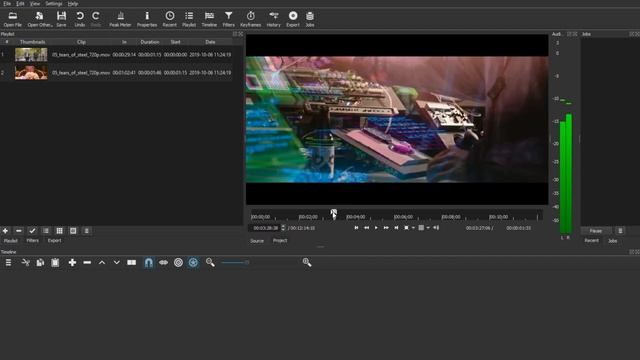Open the Jobs panel from toolbar
This screenshot has height=360, width=640.
tap(310, 19)
